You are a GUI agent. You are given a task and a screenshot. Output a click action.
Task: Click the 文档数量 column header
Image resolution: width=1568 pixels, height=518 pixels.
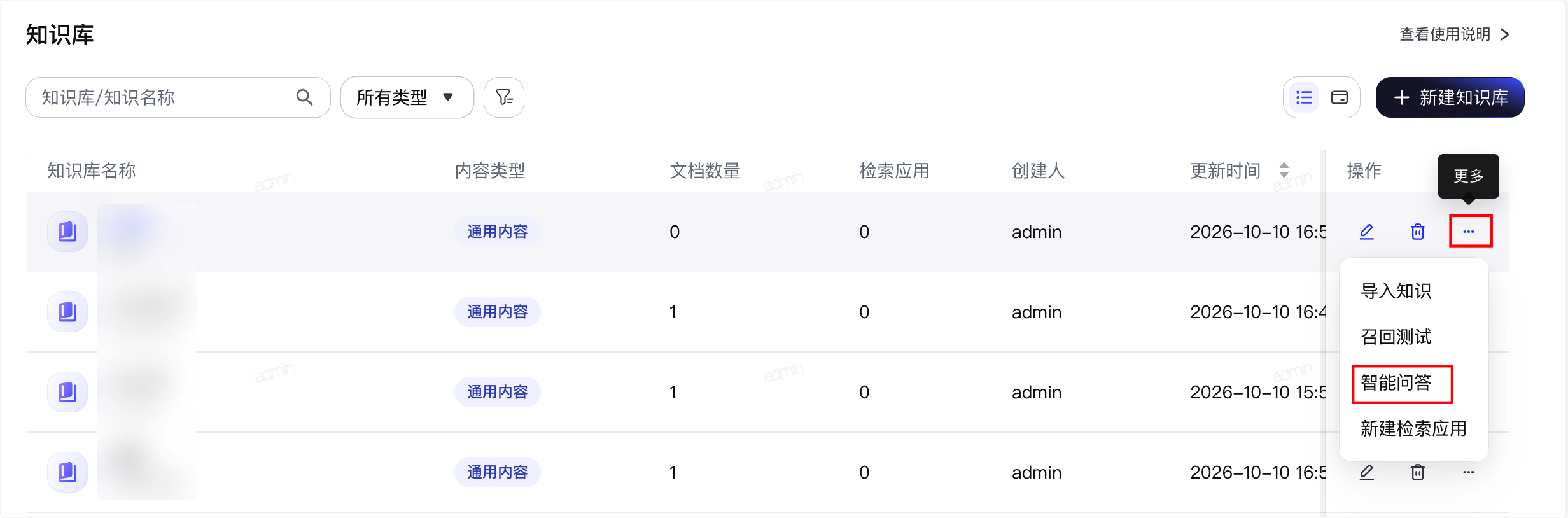[705, 171]
